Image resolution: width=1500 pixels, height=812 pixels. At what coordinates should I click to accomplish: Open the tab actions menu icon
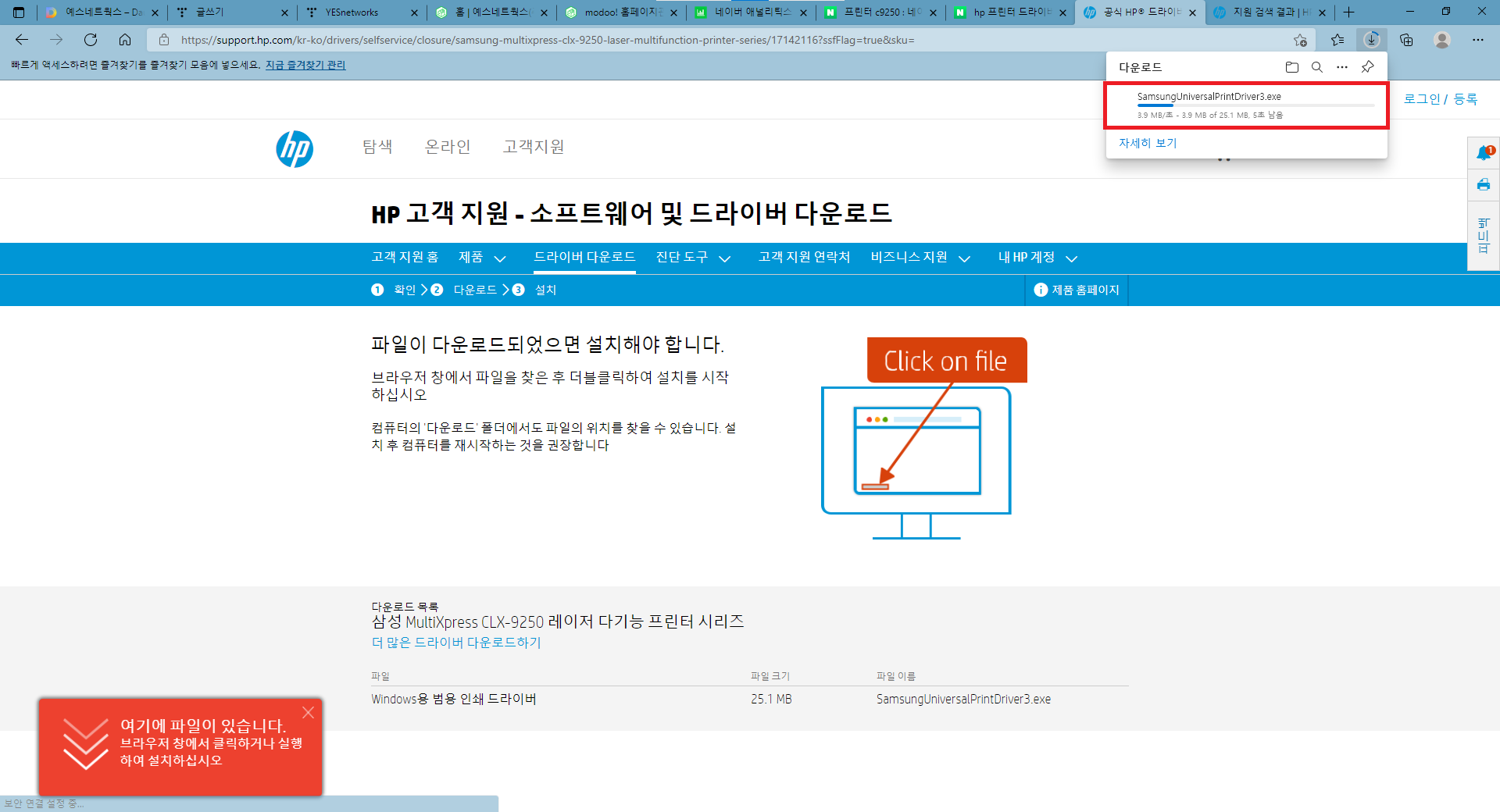(x=19, y=12)
